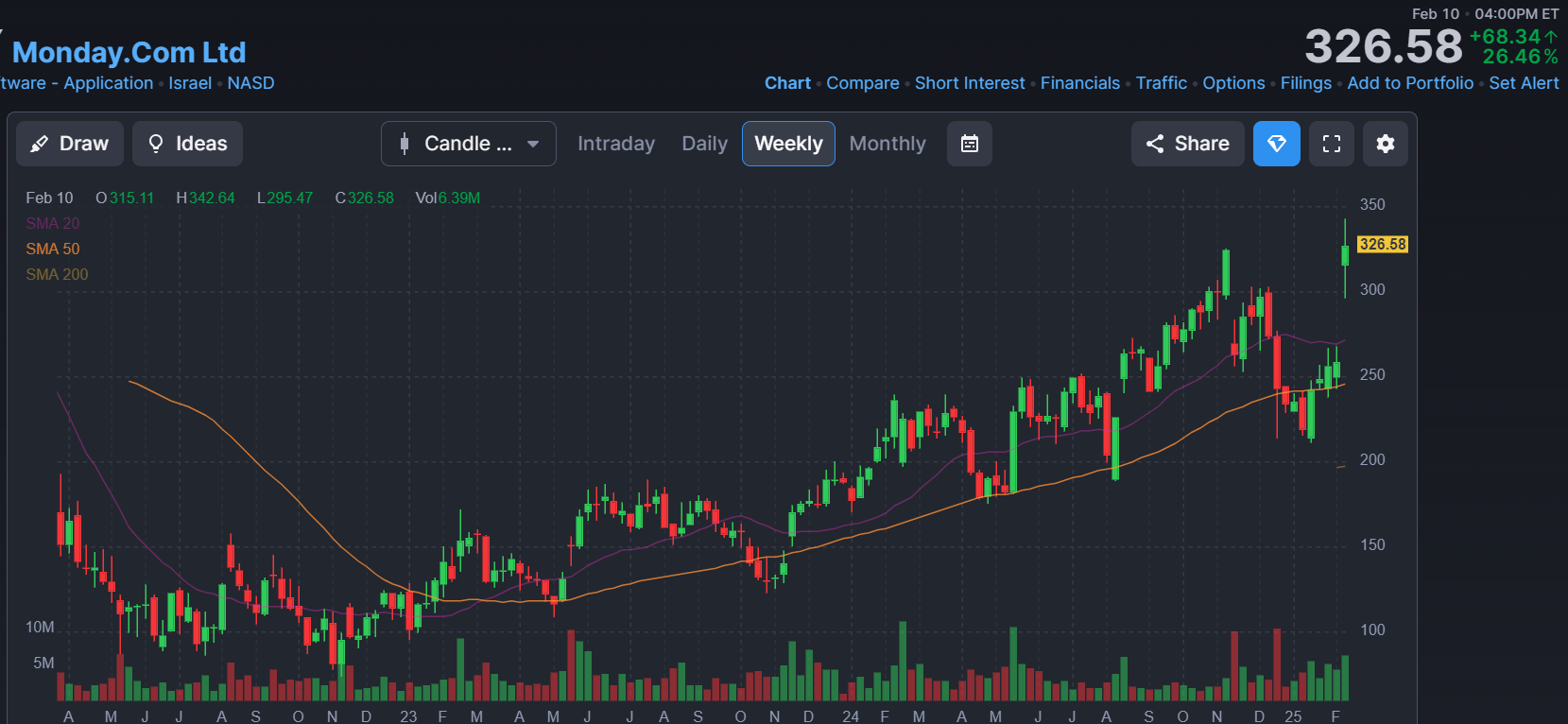Open chart settings gear
This screenshot has height=724, width=1568.
[1385, 144]
